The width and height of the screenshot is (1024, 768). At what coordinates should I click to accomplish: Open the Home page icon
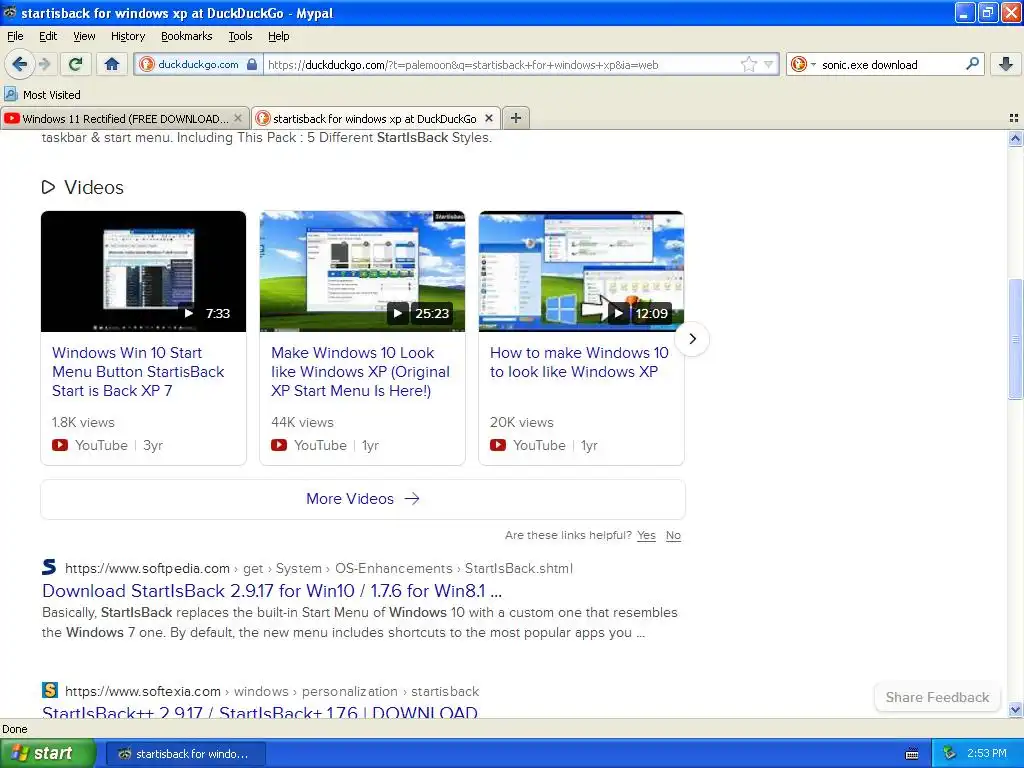[112, 64]
